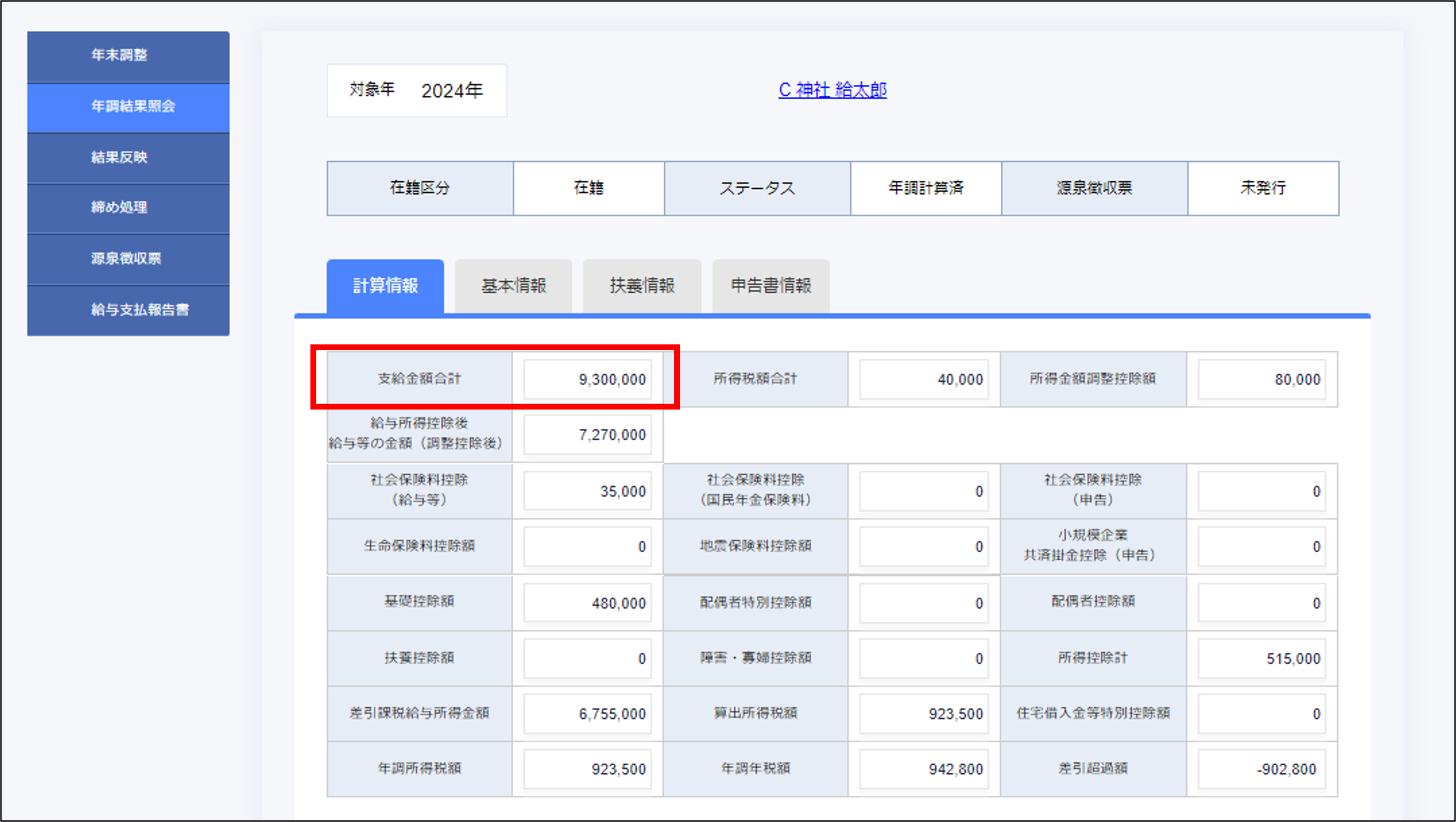Click the 年調年税額 label
This screenshot has height=822, width=1456.
tap(755, 769)
